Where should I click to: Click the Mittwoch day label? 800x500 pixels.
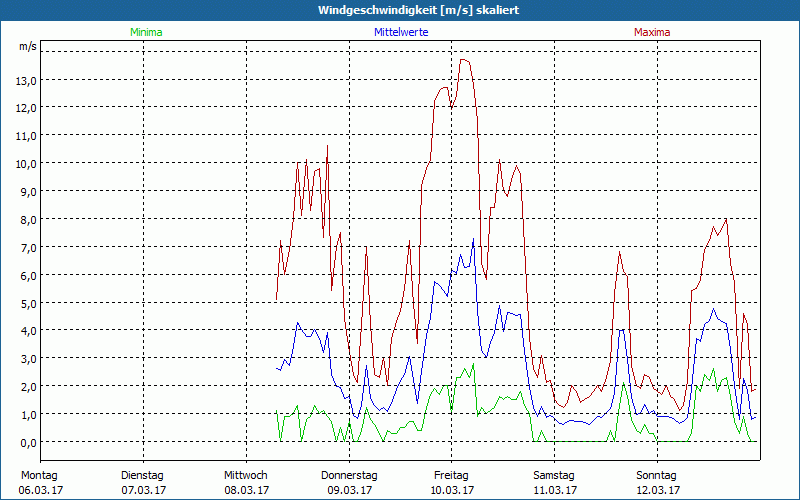click(245, 476)
